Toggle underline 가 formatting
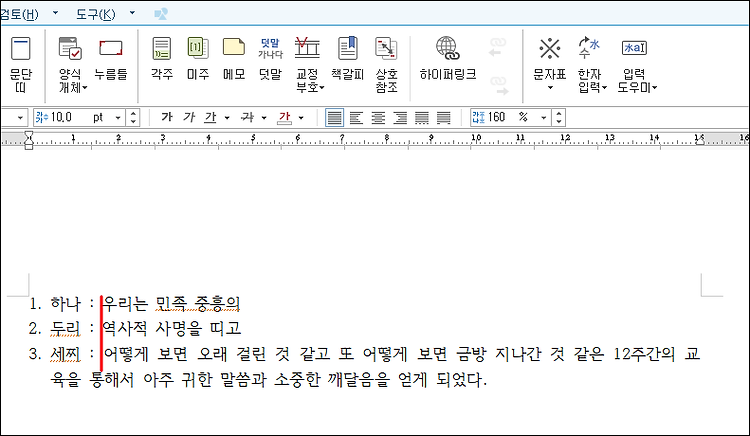 [x=210, y=117]
